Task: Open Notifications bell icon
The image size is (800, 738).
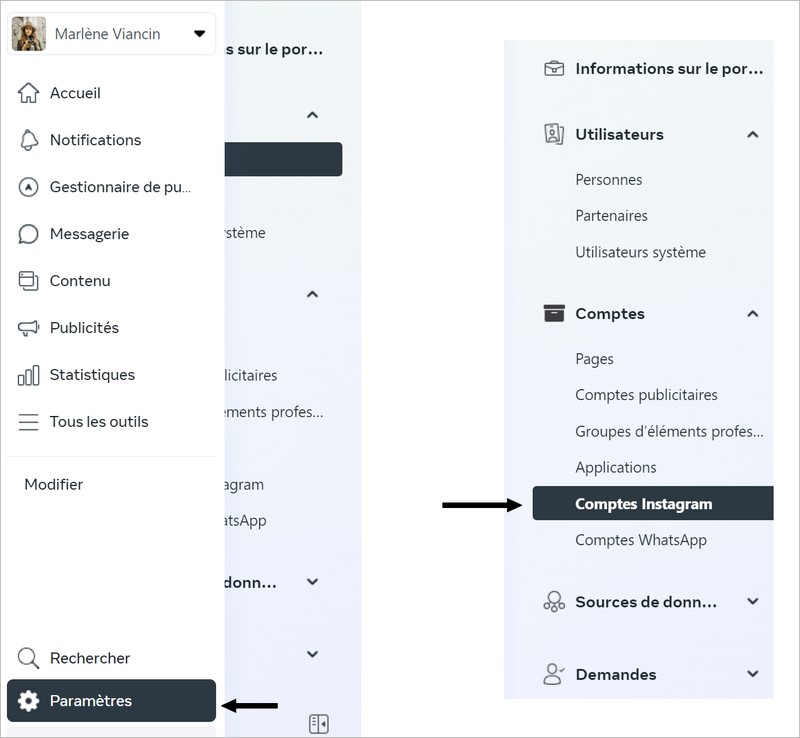Action: click(29, 140)
